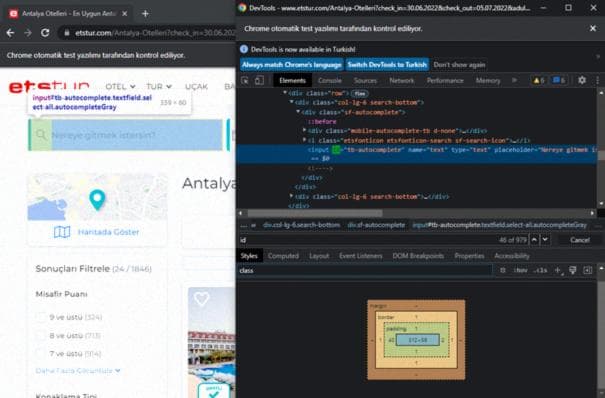View site info via the address bar lock icon

67,33
